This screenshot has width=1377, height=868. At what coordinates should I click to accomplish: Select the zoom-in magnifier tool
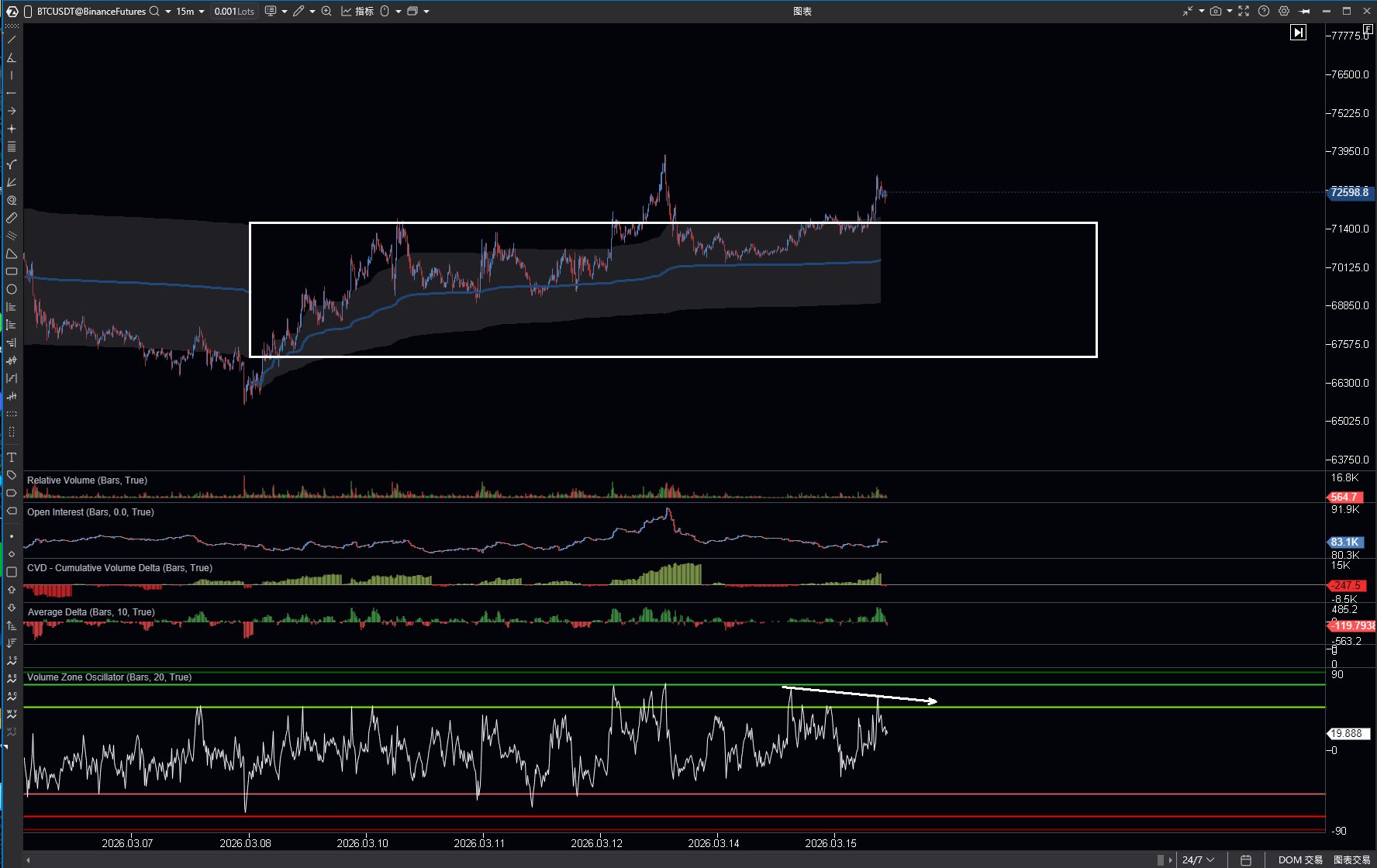click(326, 11)
